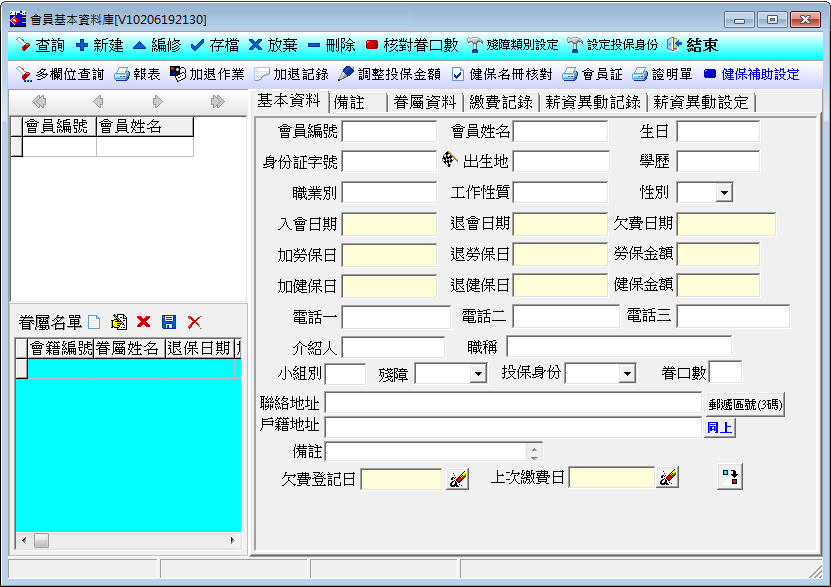The image size is (831, 587).
Task: Delete the record via 刪除 icon
Action: pyautogui.click(x=314, y=45)
